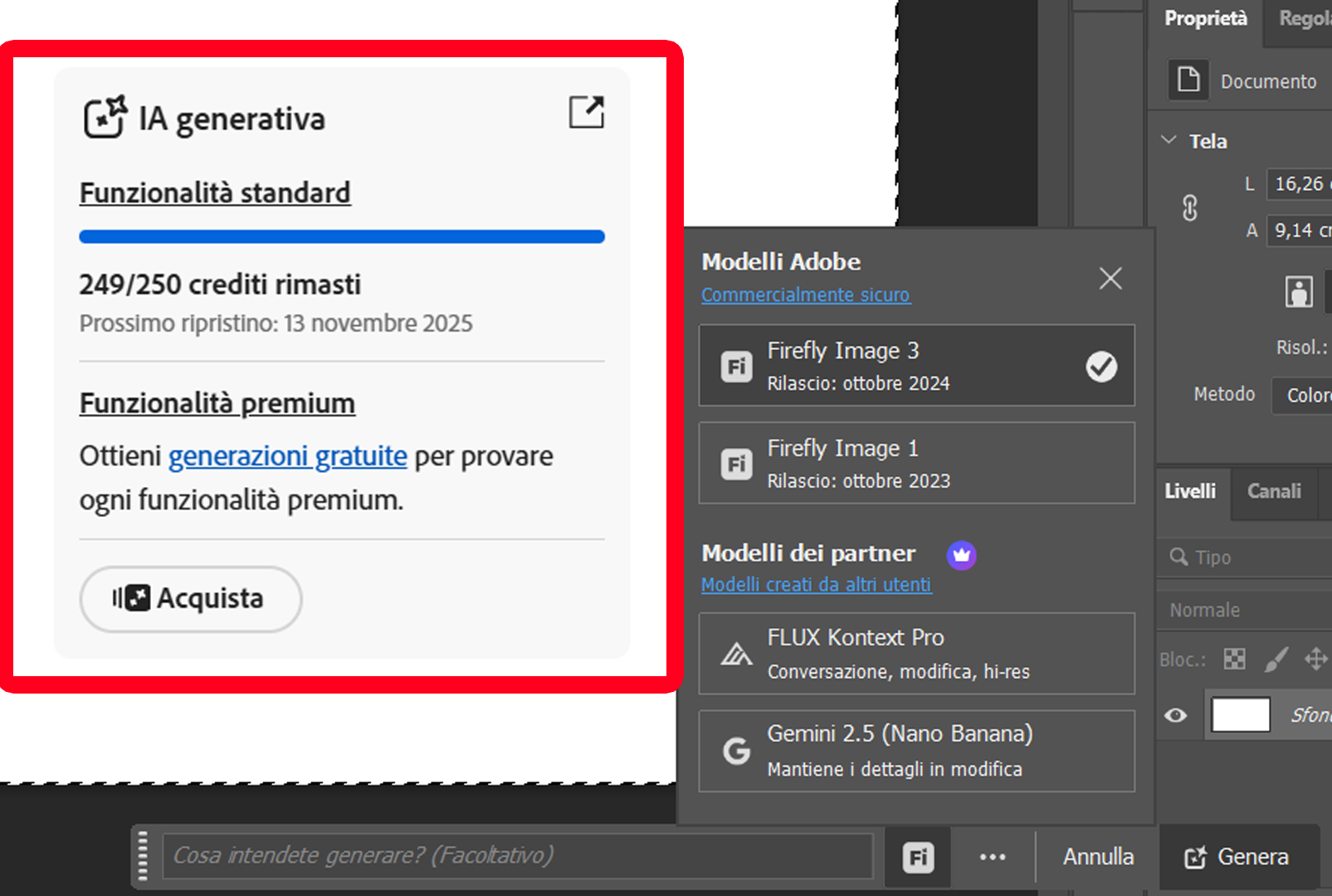The height and width of the screenshot is (896, 1332).
Task: Click the Firefly icon beside Firefly Image 3
Action: click(736, 367)
